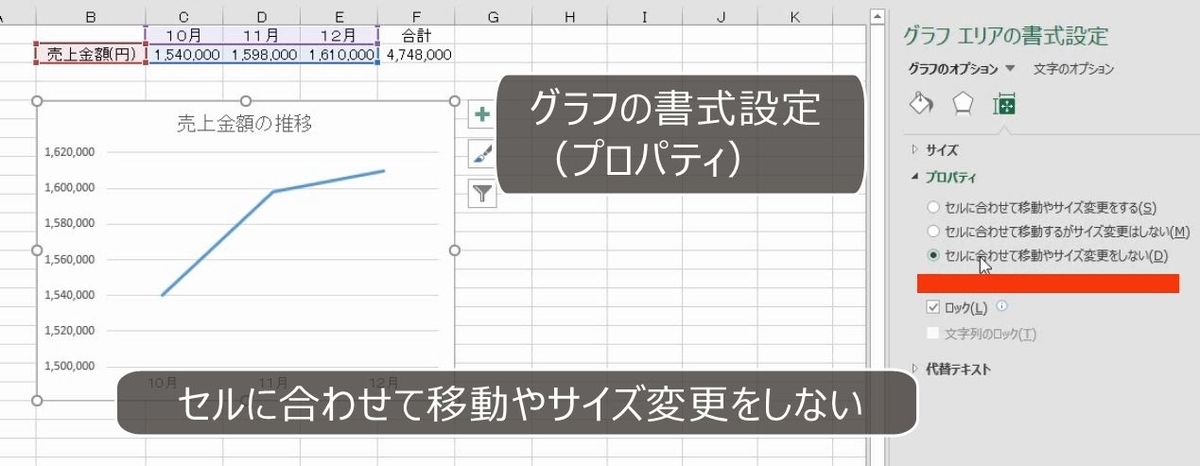Select column F header

tap(417, 17)
